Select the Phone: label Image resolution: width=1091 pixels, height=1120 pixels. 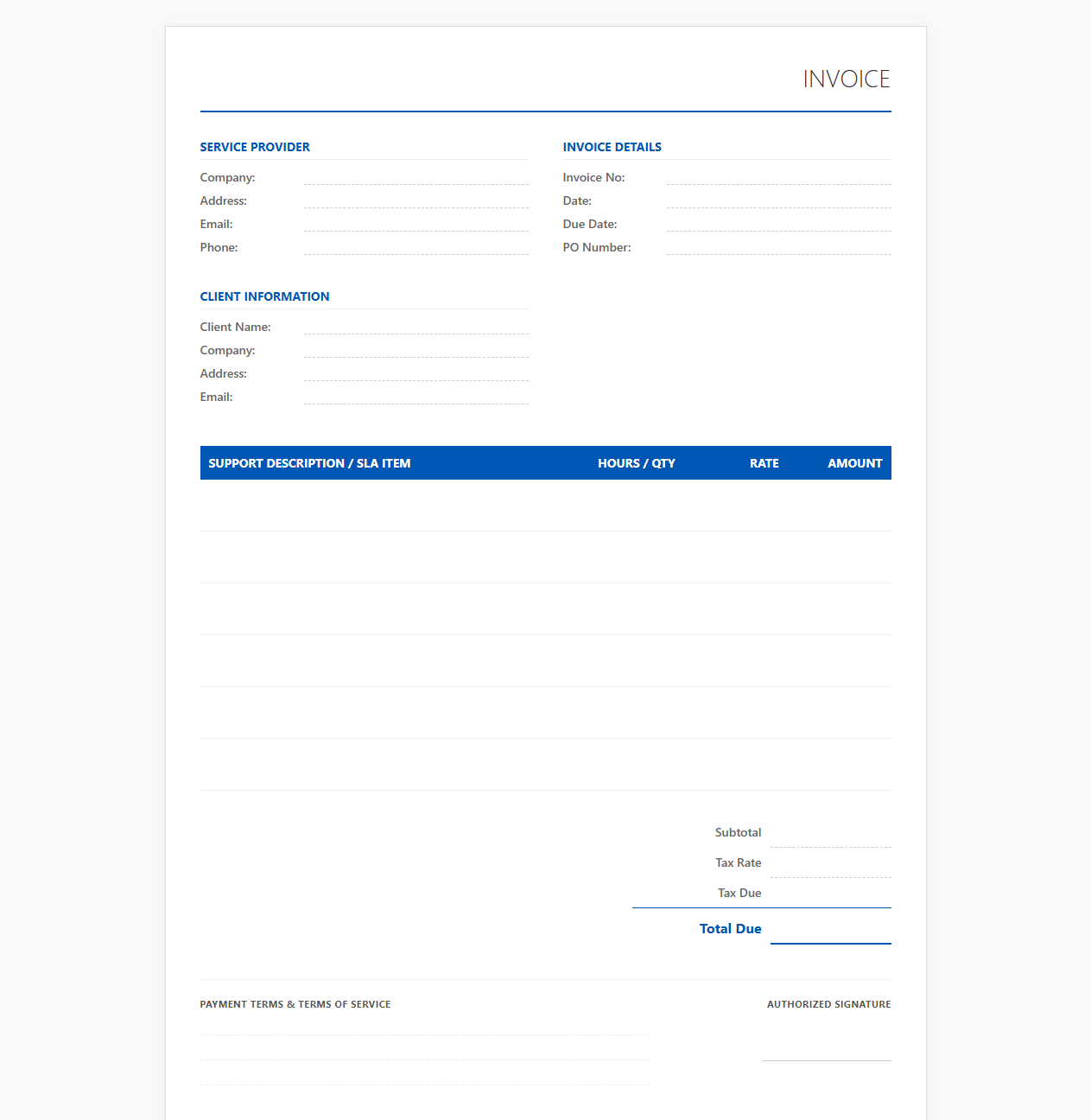219,247
